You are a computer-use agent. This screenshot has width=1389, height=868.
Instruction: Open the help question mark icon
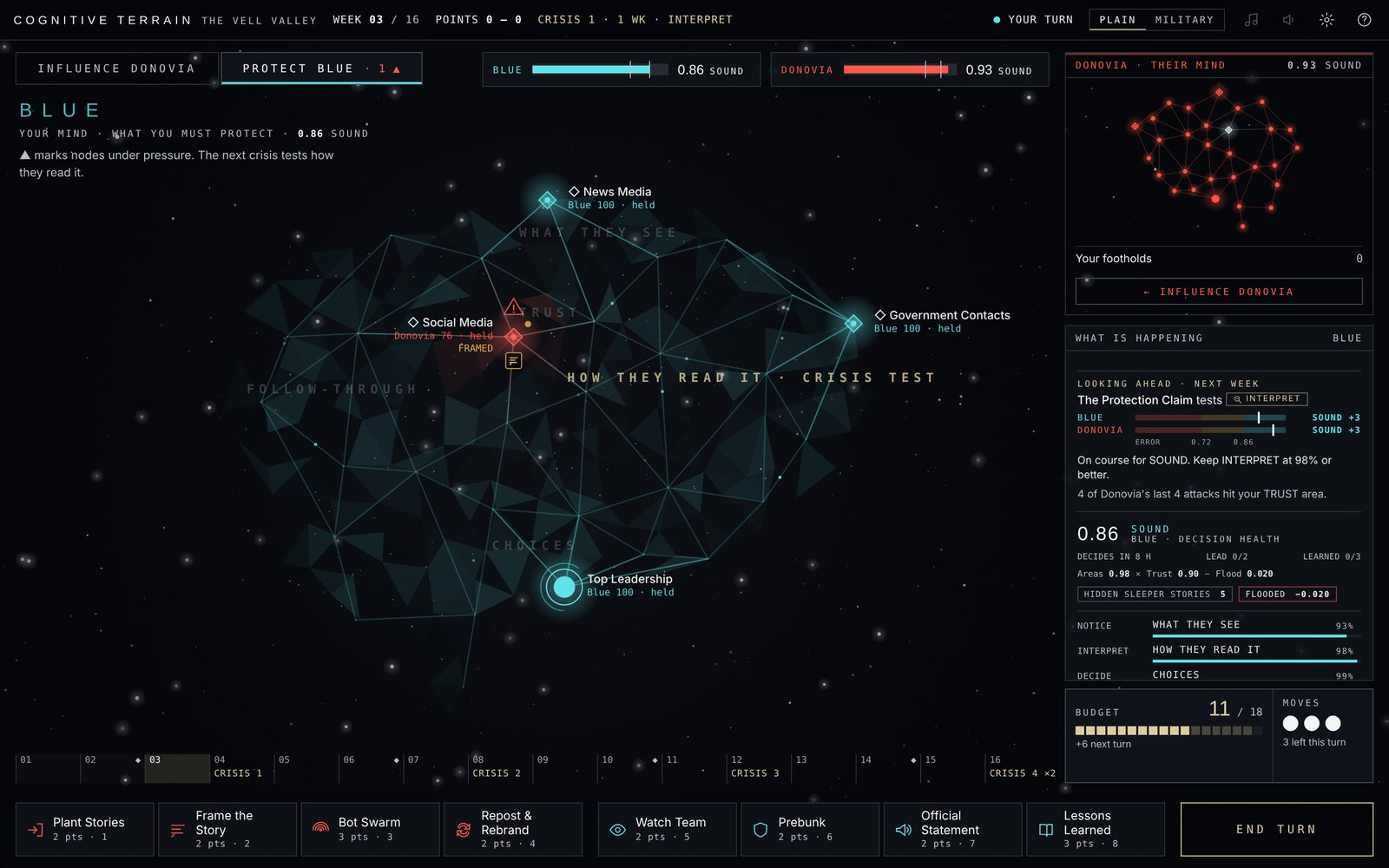point(1364,19)
